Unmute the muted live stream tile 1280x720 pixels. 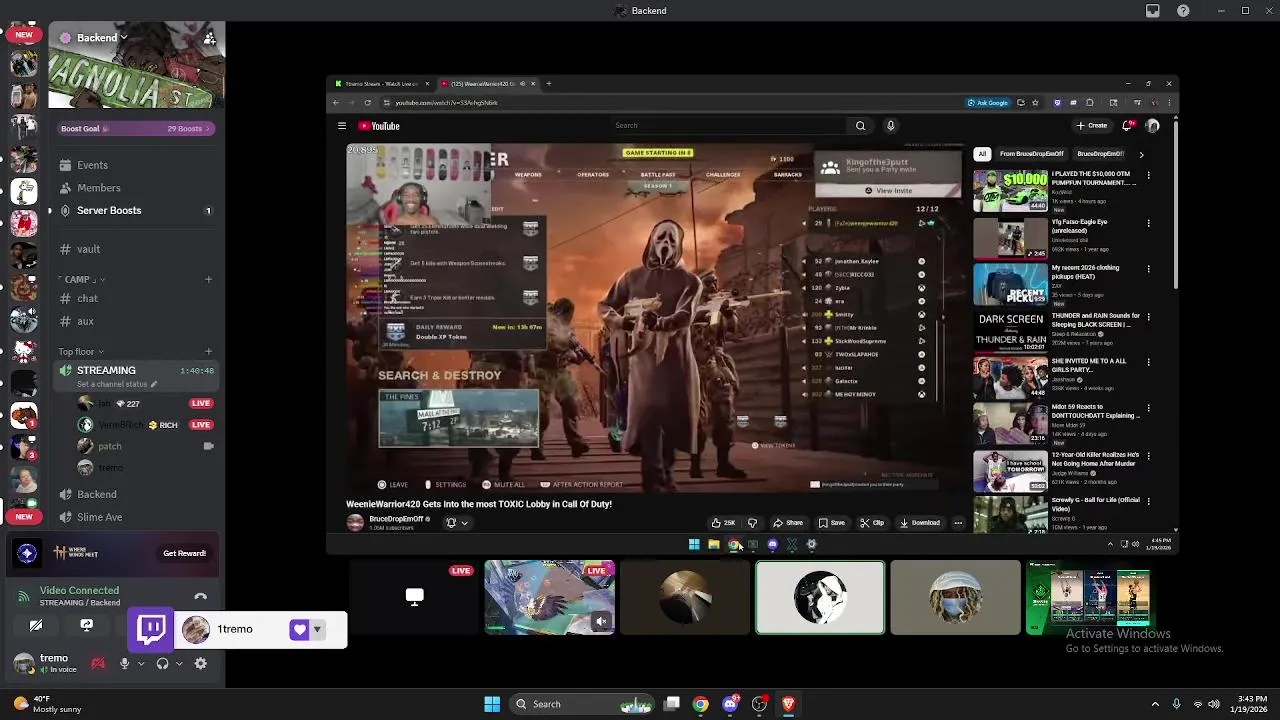coord(601,622)
